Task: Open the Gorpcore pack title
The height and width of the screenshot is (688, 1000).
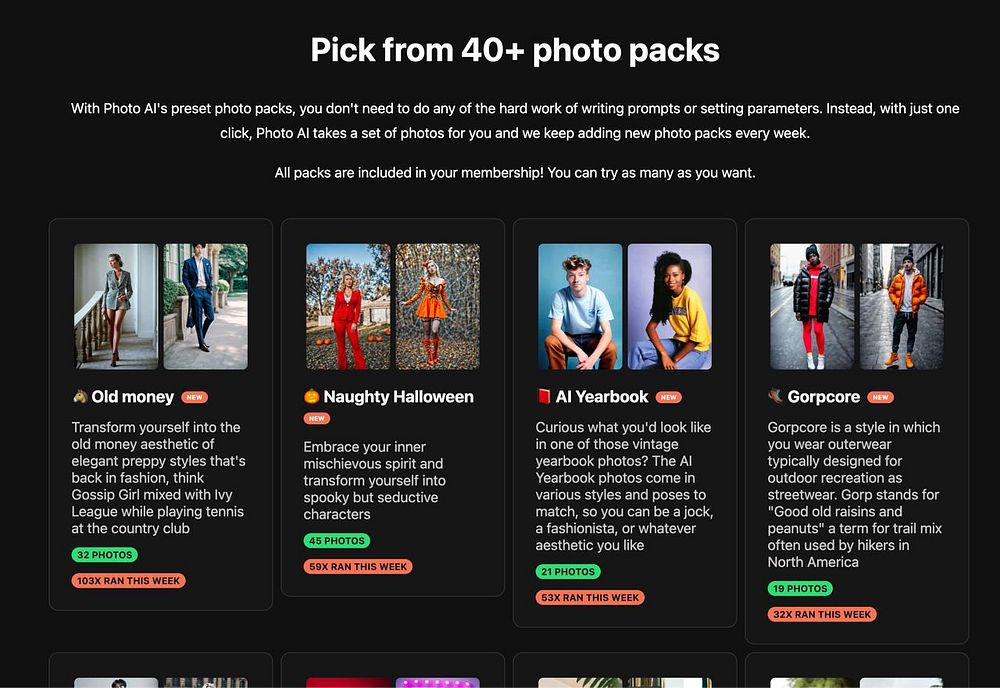Action: point(824,397)
